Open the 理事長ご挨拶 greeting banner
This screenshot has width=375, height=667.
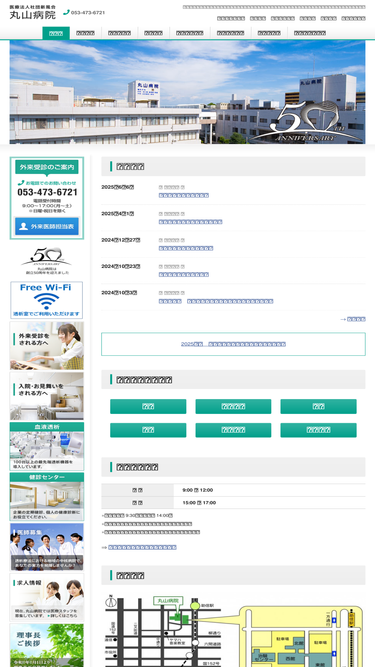47,645
